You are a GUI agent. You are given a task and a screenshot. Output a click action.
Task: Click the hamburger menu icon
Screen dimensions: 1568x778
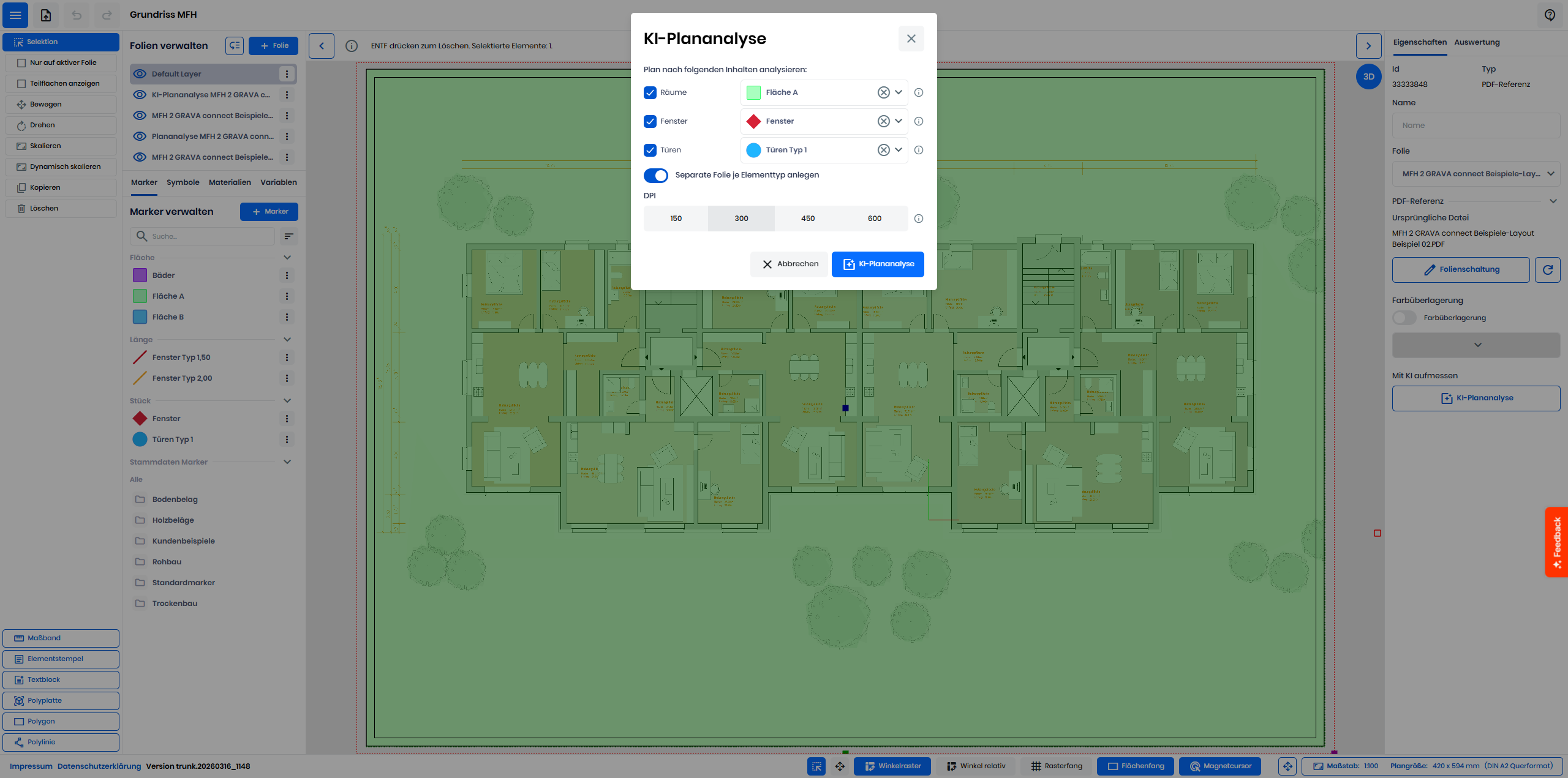[x=15, y=15]
